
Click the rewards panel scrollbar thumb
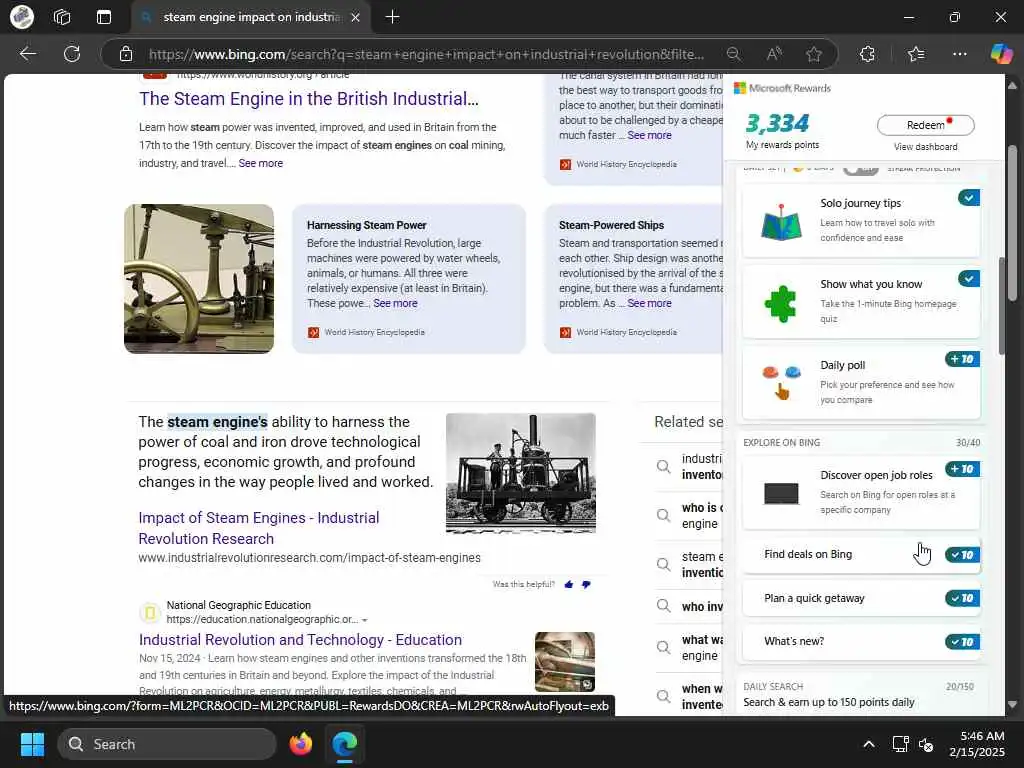(x=1001, y=307)
